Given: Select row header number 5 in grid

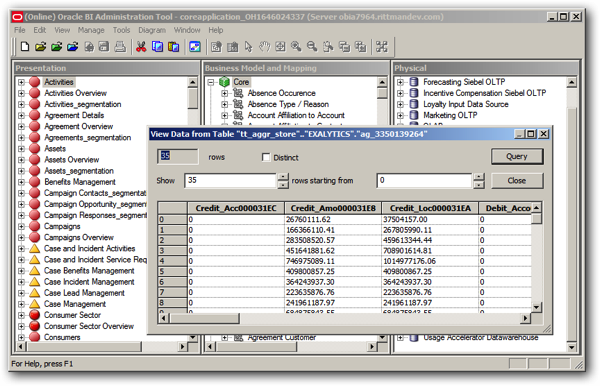Looking at the screenshot, I should 172,272.
